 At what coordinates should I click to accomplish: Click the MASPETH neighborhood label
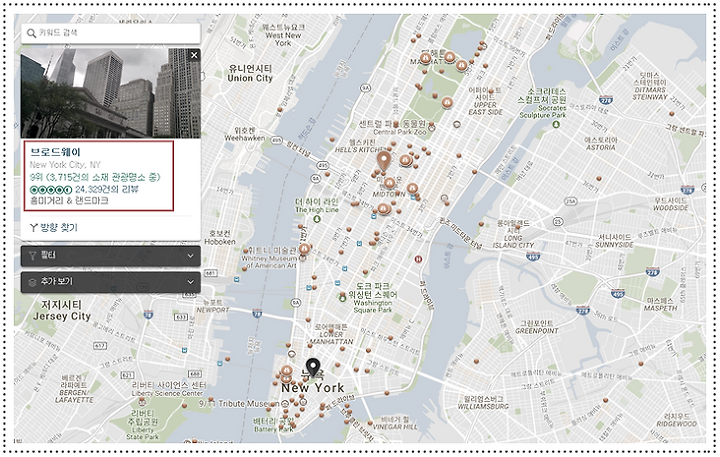661,305
